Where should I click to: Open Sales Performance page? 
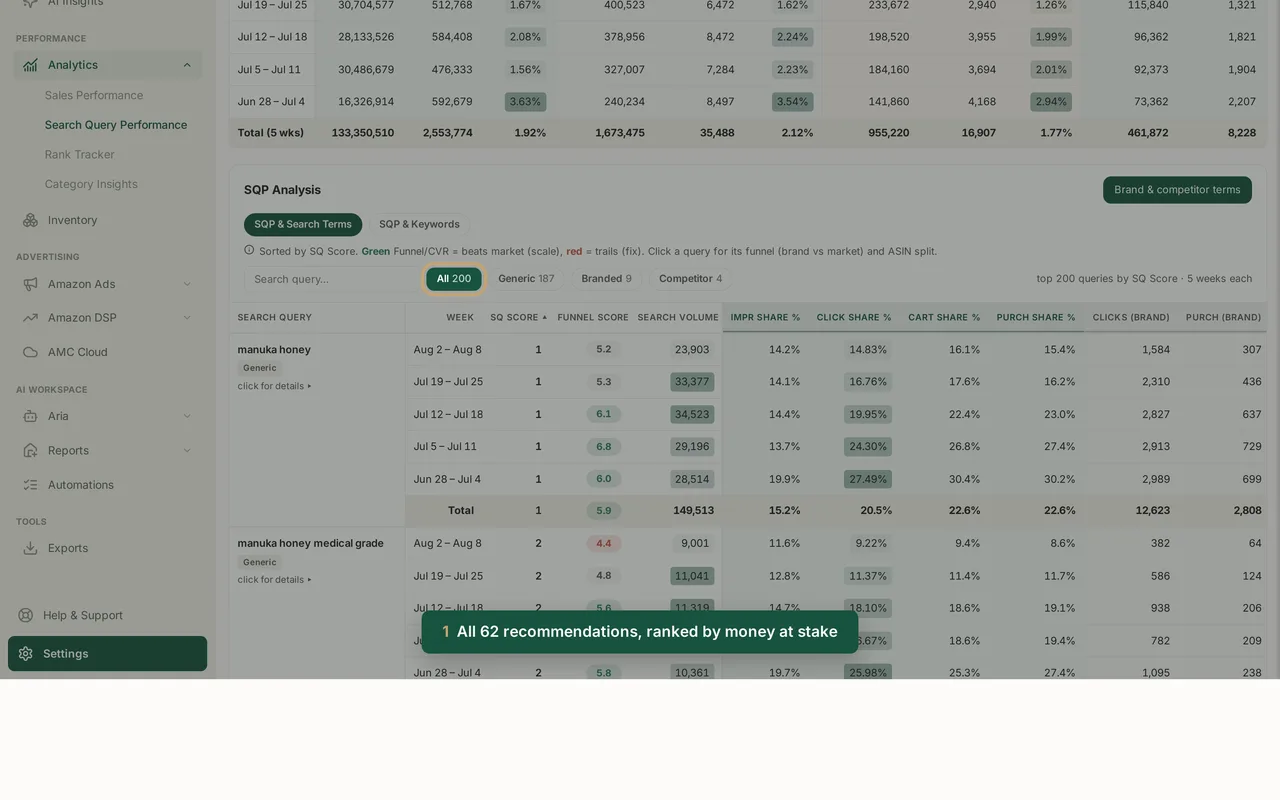point(94,95)
